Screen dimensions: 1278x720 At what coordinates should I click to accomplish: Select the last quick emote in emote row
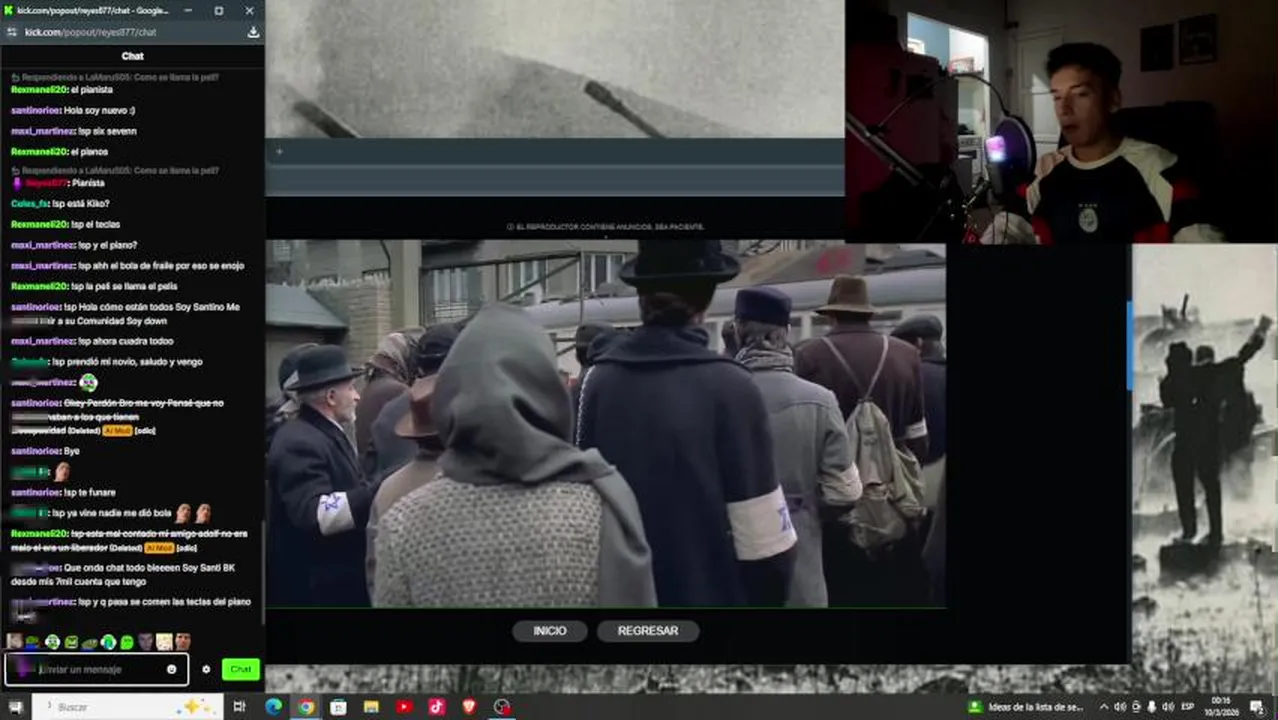pyautogui.click(x=183, y=641)
